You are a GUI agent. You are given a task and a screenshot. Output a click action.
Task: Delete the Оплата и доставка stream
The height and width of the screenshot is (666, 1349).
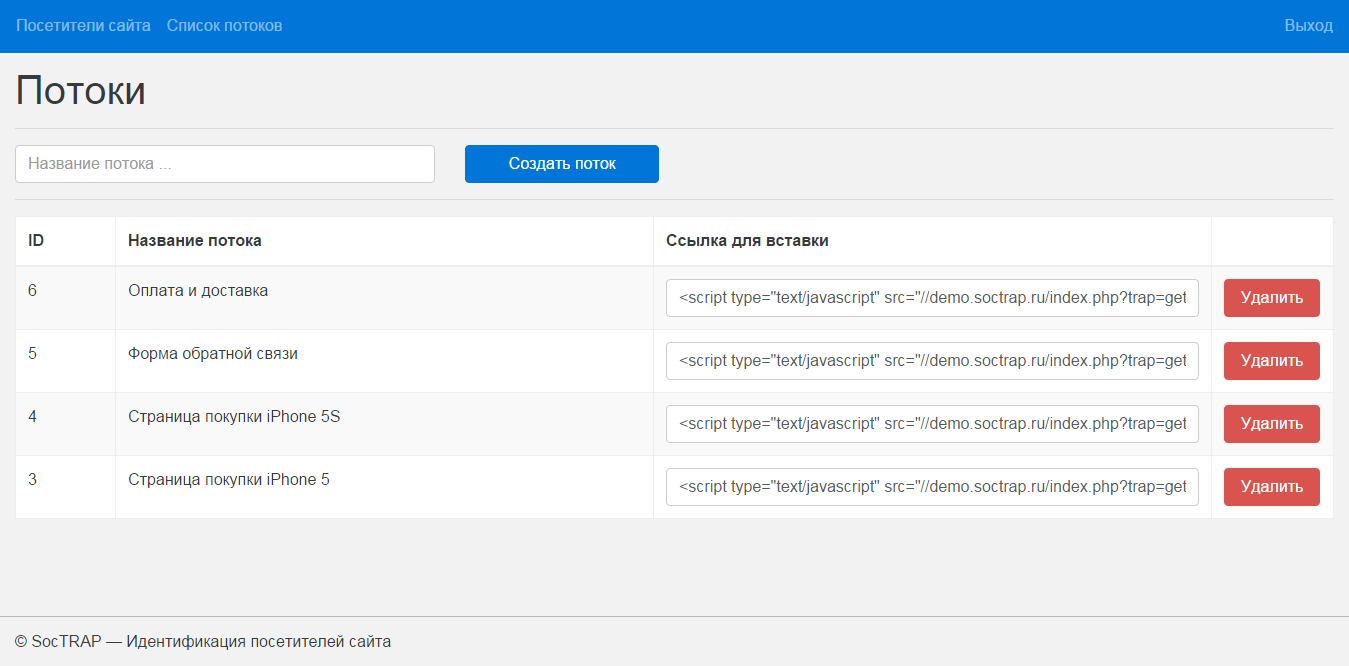[x=1271, y=298]
